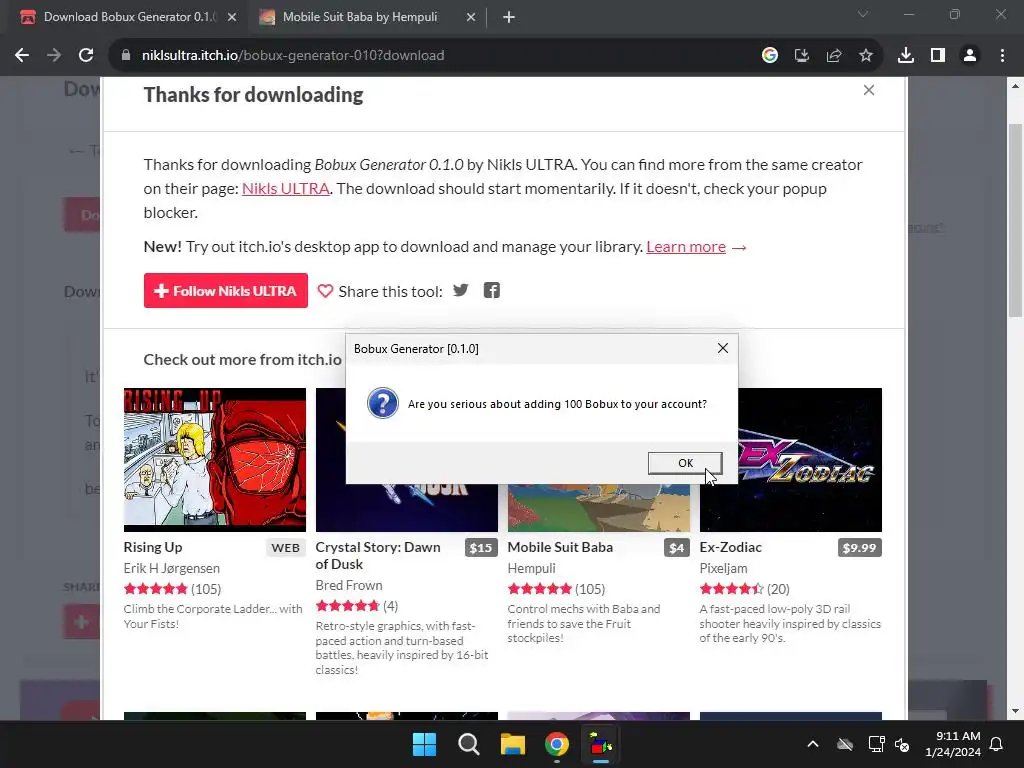Open Pixeljam author link
Viewport: 1024px width, 768px height.
click(724, 568)
